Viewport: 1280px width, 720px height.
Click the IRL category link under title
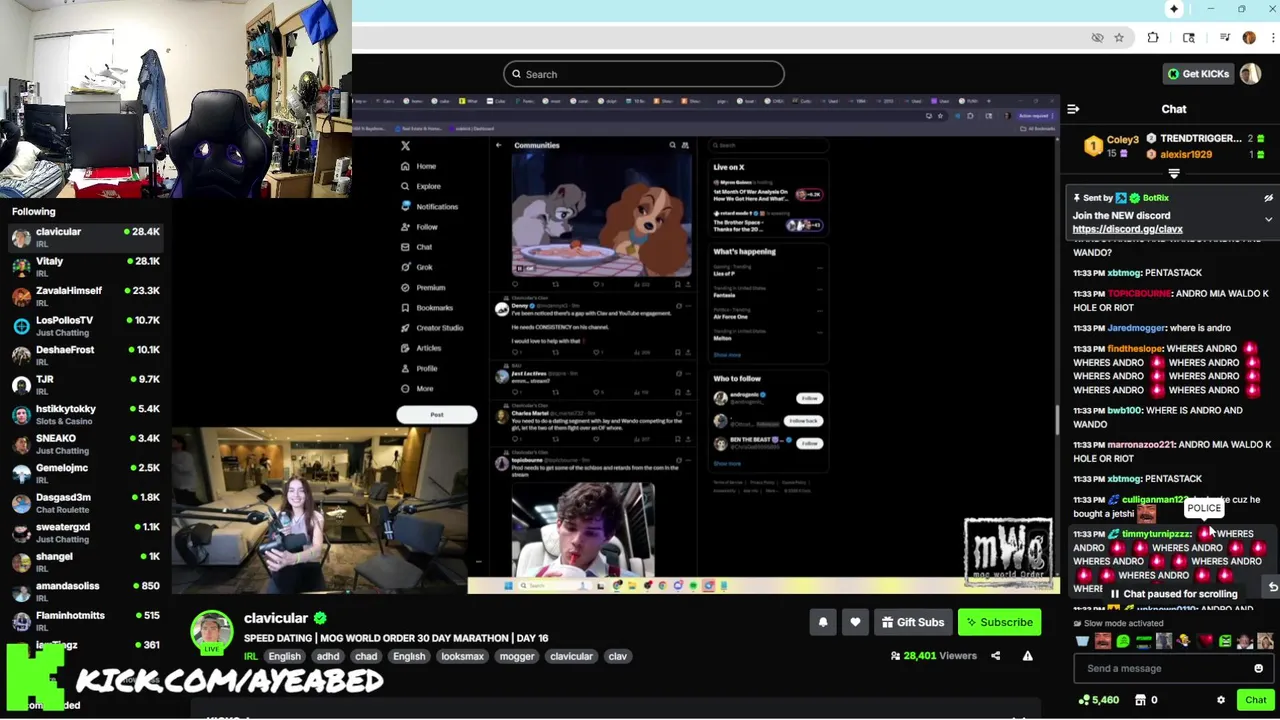pyautogui.click(x=250, y=657)
